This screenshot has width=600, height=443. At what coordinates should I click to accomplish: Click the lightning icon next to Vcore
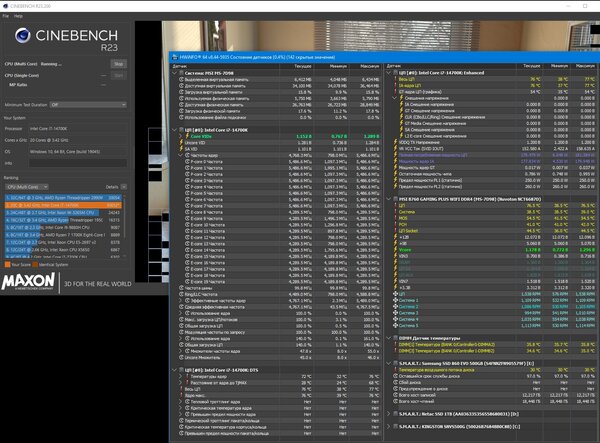(395, 250)
